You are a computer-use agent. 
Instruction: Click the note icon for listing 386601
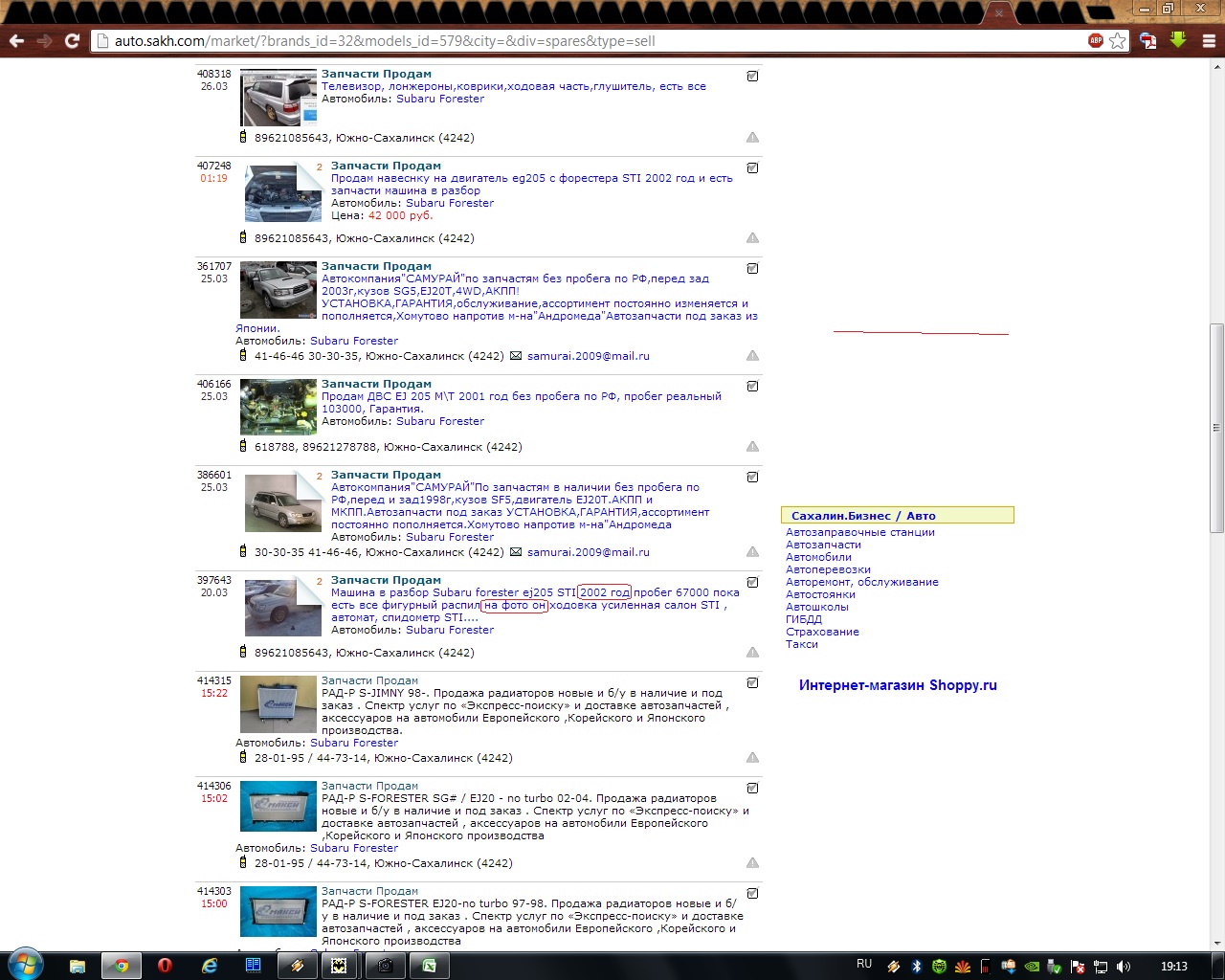tap(752, 477)
